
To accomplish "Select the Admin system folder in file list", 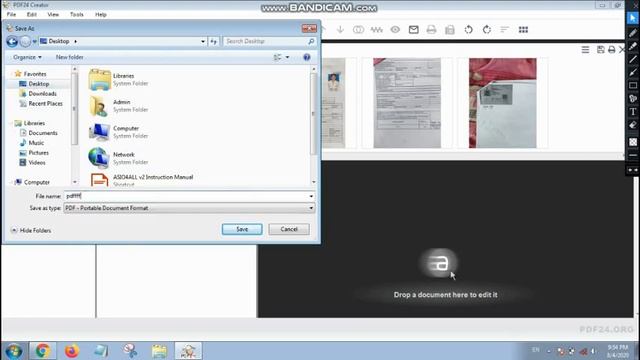I will tap(118, 106).
